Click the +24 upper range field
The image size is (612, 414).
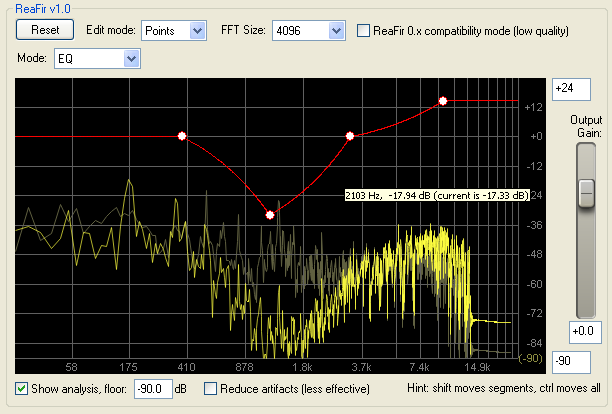click(569, 89)
